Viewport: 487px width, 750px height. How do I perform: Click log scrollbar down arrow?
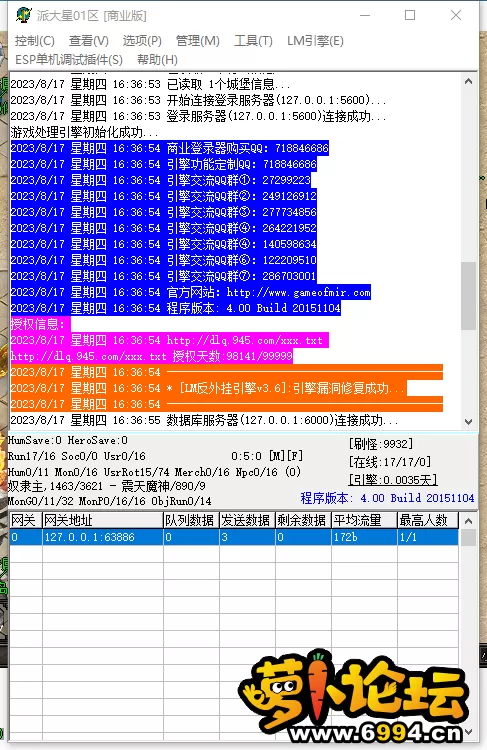[468, 422]
